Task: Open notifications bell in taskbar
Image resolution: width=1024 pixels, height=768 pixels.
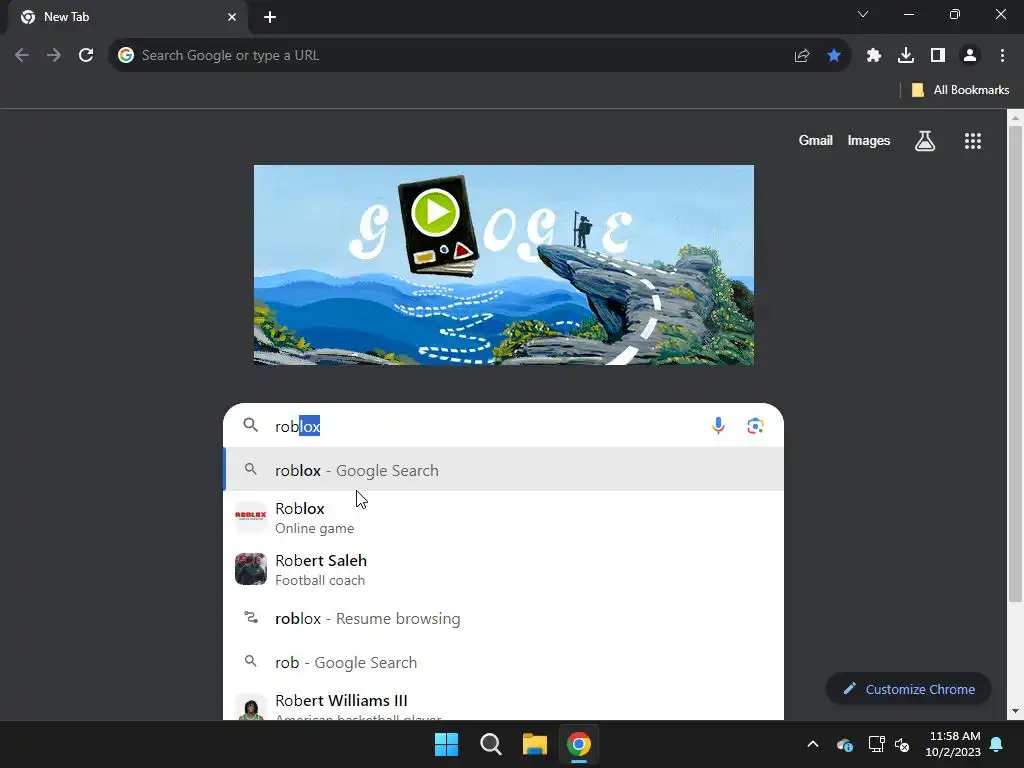Action: pyautogui.click(x=997, y=744)
